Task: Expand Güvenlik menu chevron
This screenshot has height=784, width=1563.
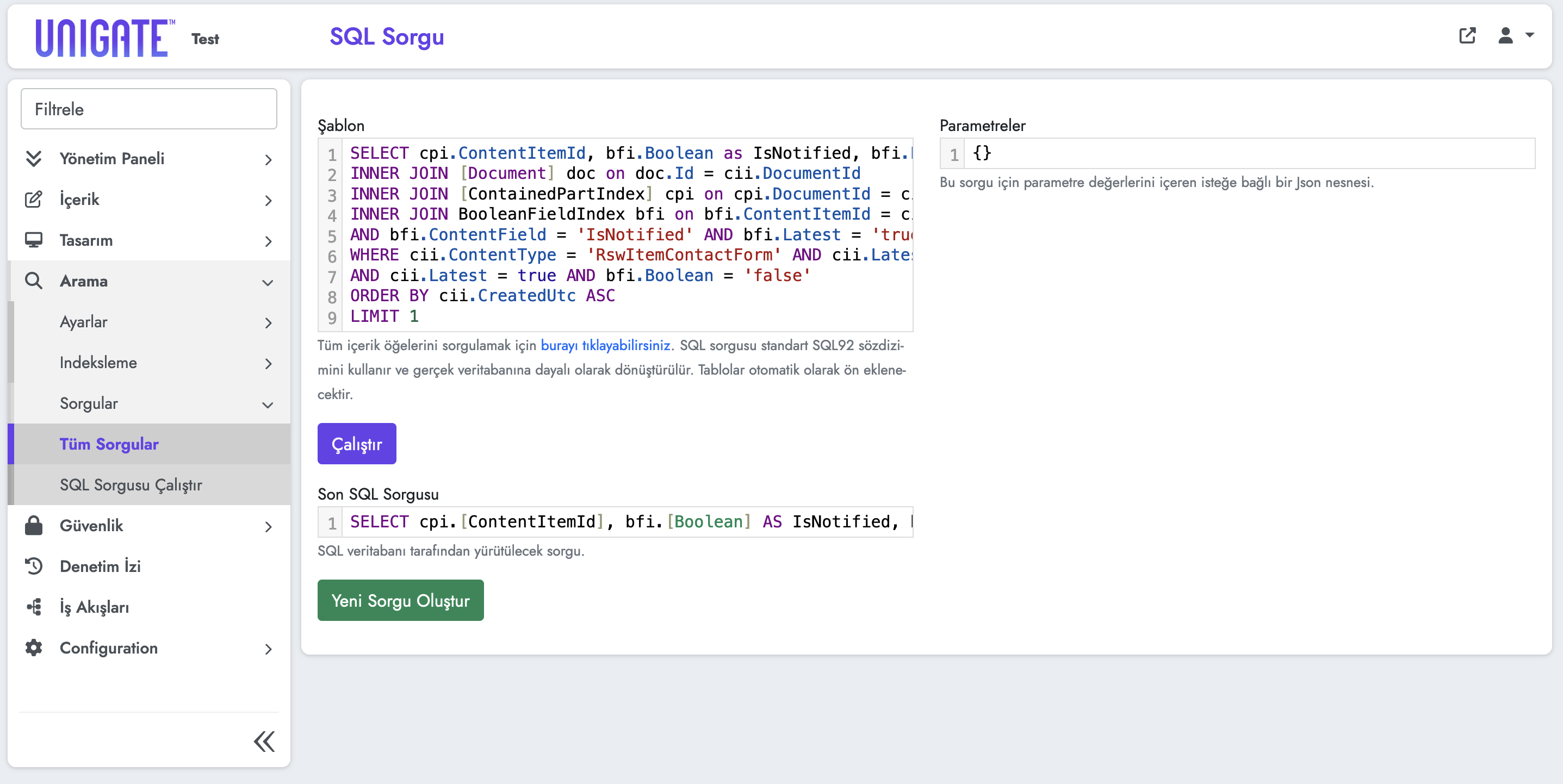Action: point(268,527)
